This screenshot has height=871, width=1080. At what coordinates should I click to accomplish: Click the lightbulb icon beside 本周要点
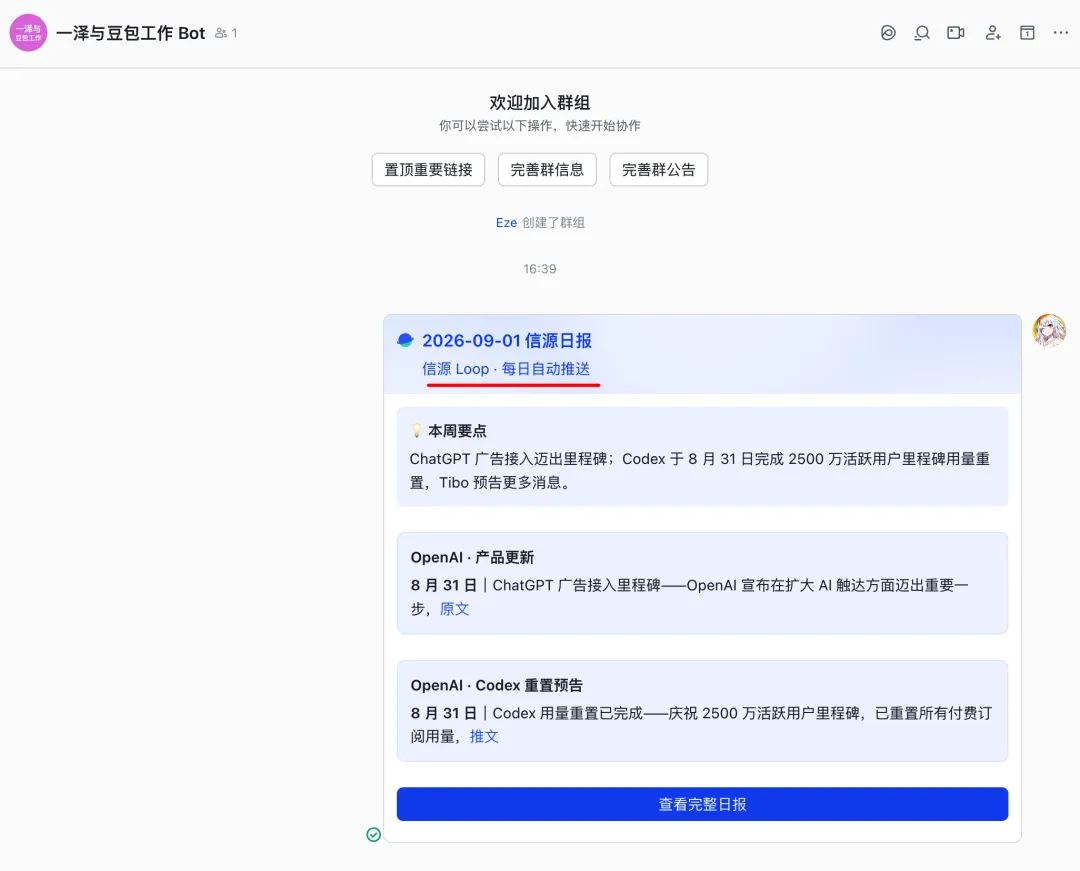[416, 430]
